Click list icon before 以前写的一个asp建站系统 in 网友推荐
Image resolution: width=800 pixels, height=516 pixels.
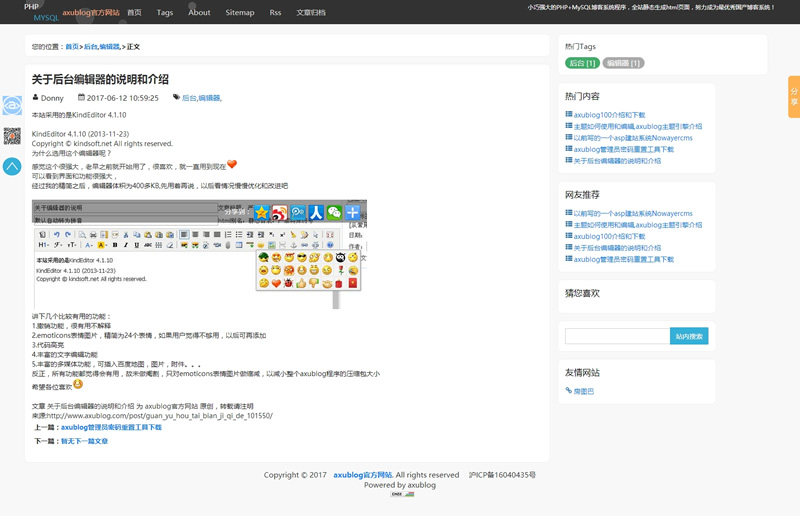568,213
